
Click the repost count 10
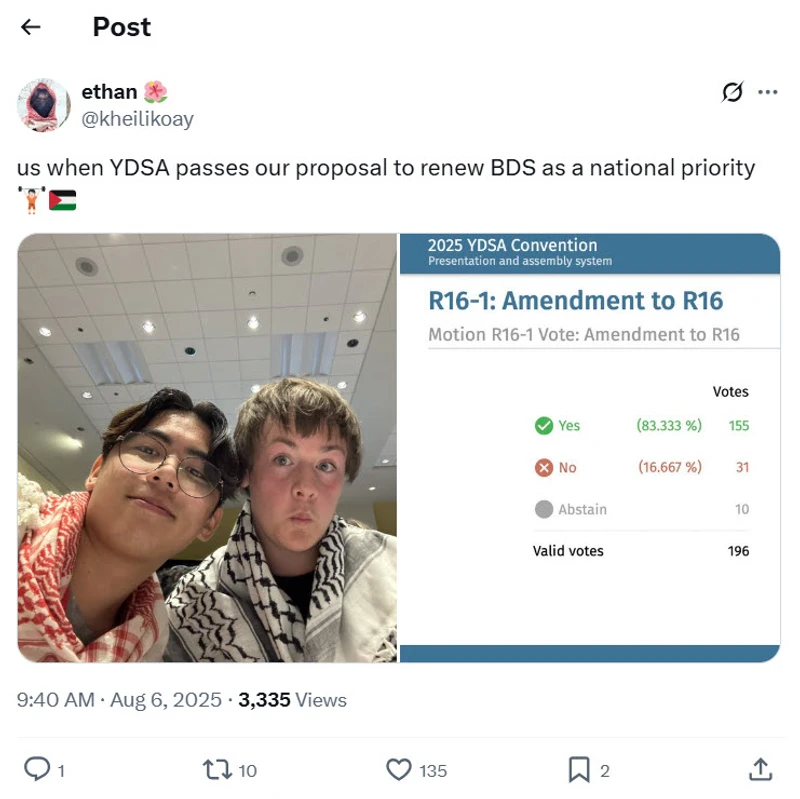coord(247,770)
